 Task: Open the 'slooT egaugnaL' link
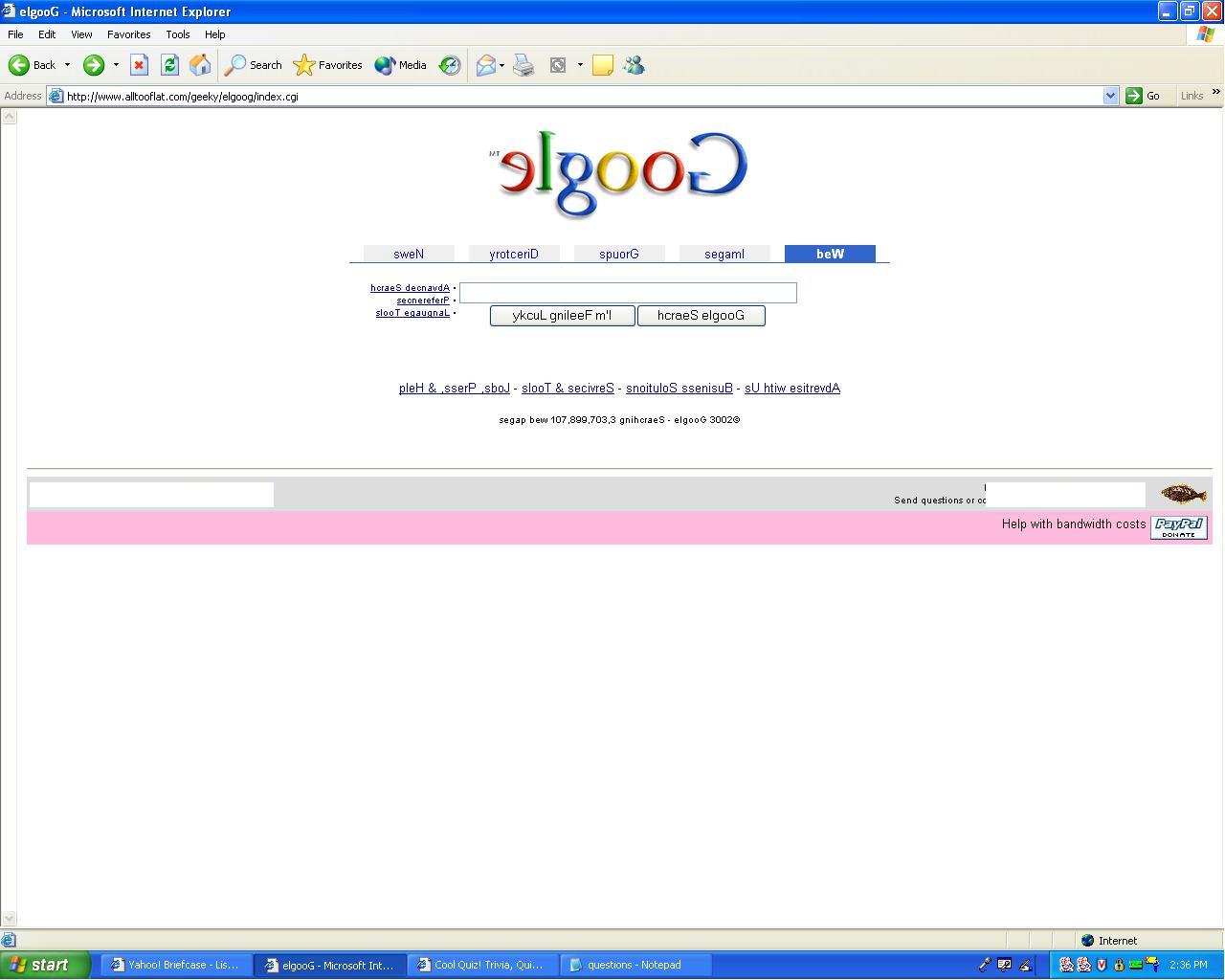(412, 313)
